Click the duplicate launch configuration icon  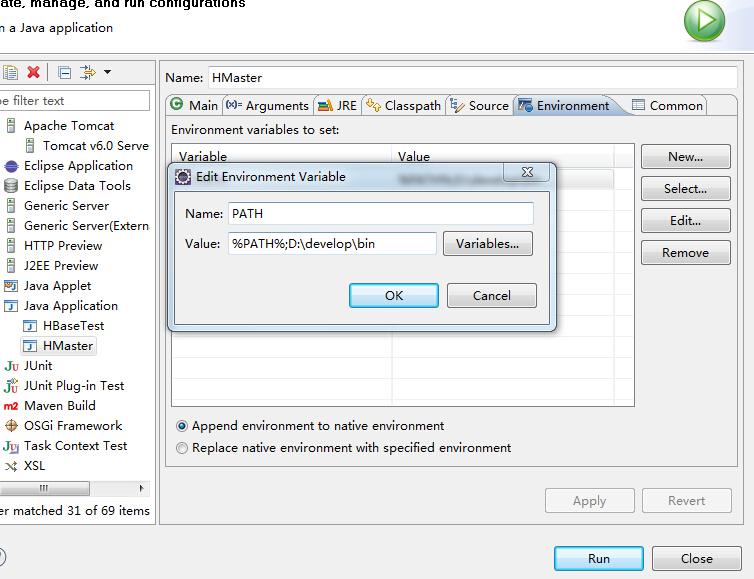click(x=10, y=73)
